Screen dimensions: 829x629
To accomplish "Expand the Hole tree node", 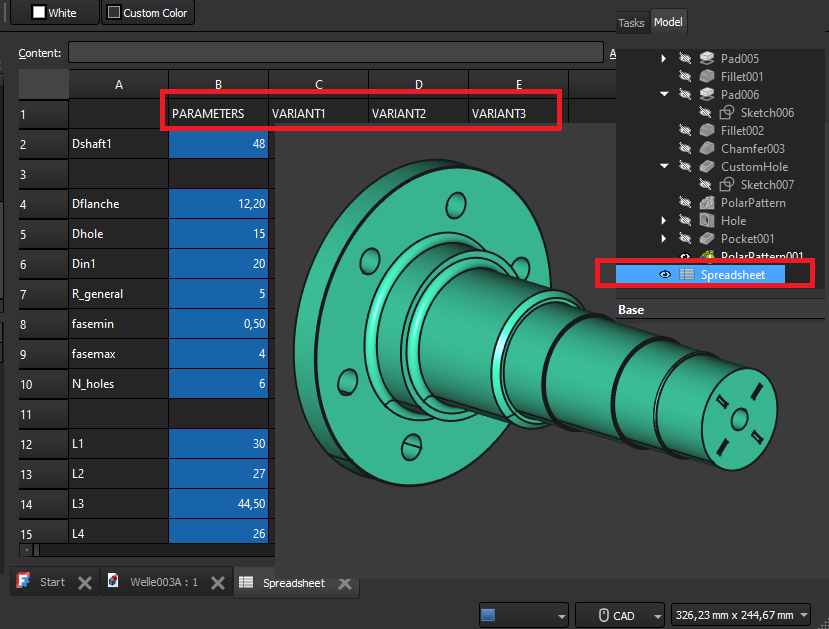I will coord(664,220).
